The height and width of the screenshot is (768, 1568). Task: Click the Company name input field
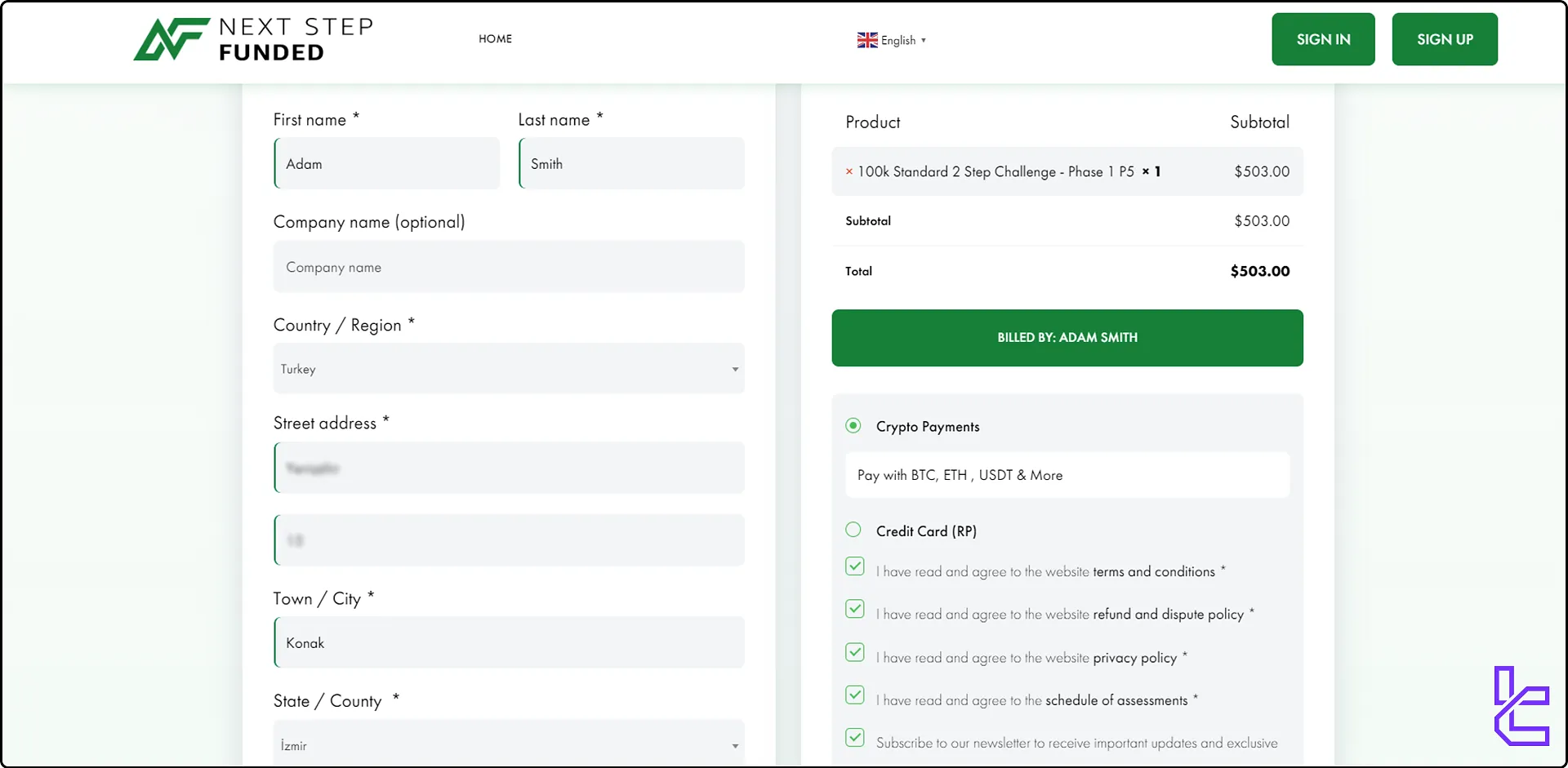tap(508, 267)
